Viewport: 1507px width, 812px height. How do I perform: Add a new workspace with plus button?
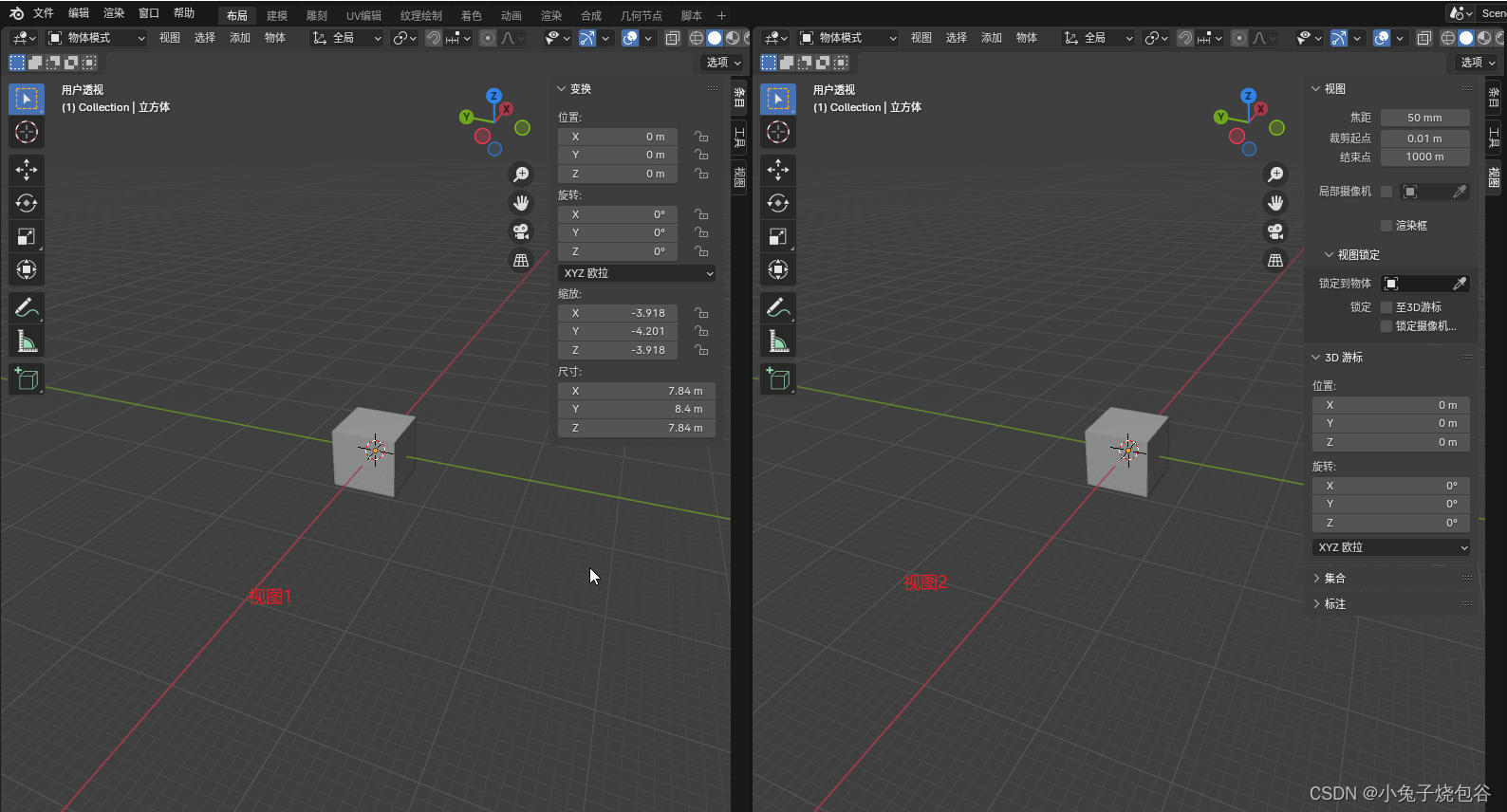tap(721, 15)
